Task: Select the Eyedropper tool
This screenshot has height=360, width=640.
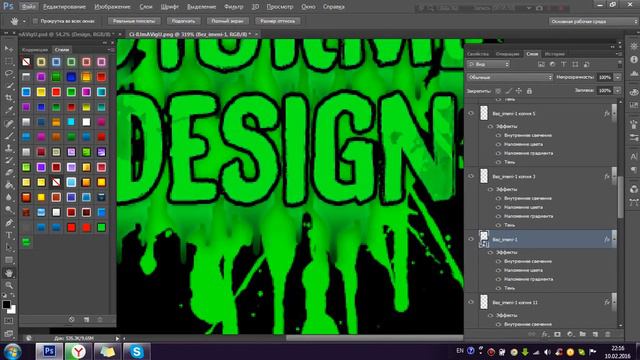Action: [9, 110]
